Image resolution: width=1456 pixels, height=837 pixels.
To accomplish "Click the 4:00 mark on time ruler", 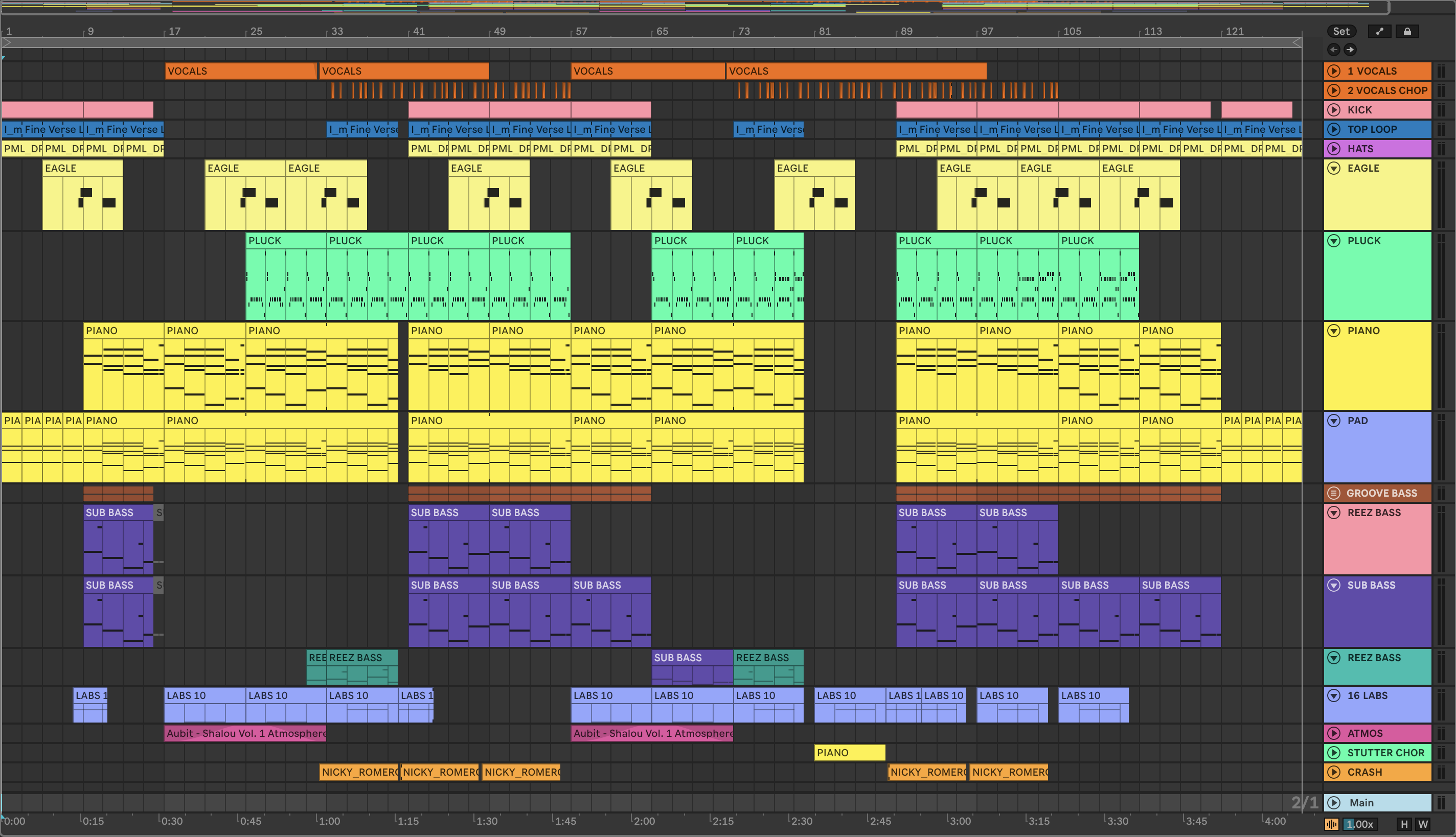I will 1275,822.
